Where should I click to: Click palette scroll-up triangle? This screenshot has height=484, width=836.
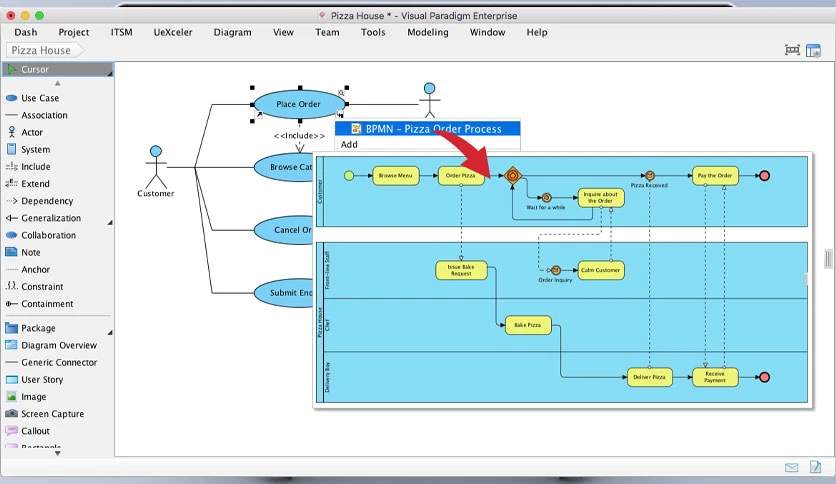click(58, 83)
